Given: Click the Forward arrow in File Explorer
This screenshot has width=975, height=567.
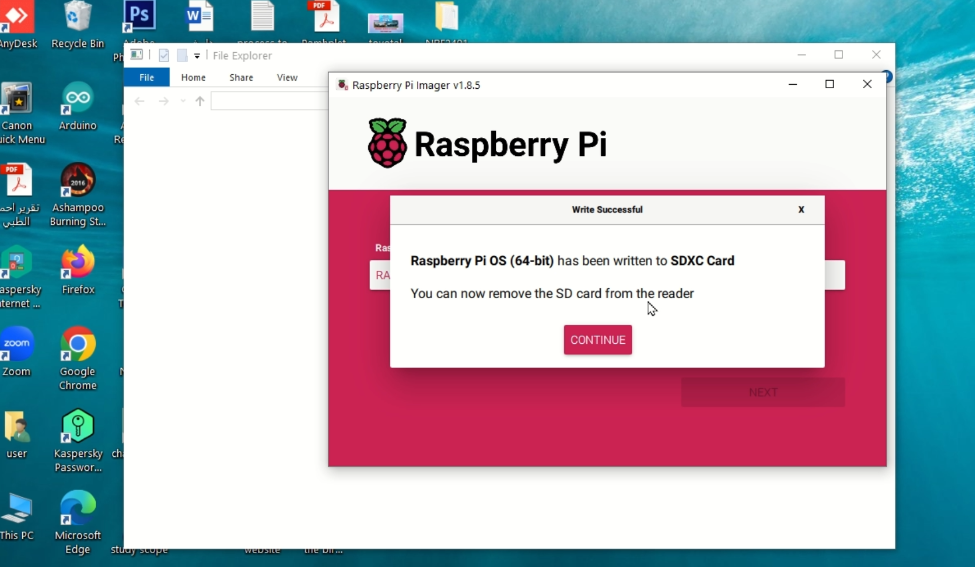Looking at the screenshot, I should pyautogui.click(x=164, y=101).
